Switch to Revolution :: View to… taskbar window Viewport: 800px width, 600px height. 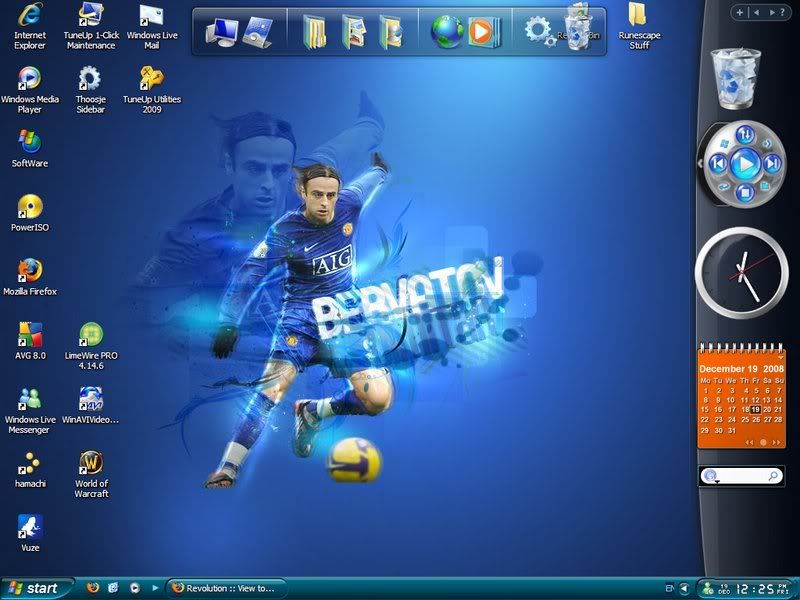pyautogui.click(x=227, y=588)
